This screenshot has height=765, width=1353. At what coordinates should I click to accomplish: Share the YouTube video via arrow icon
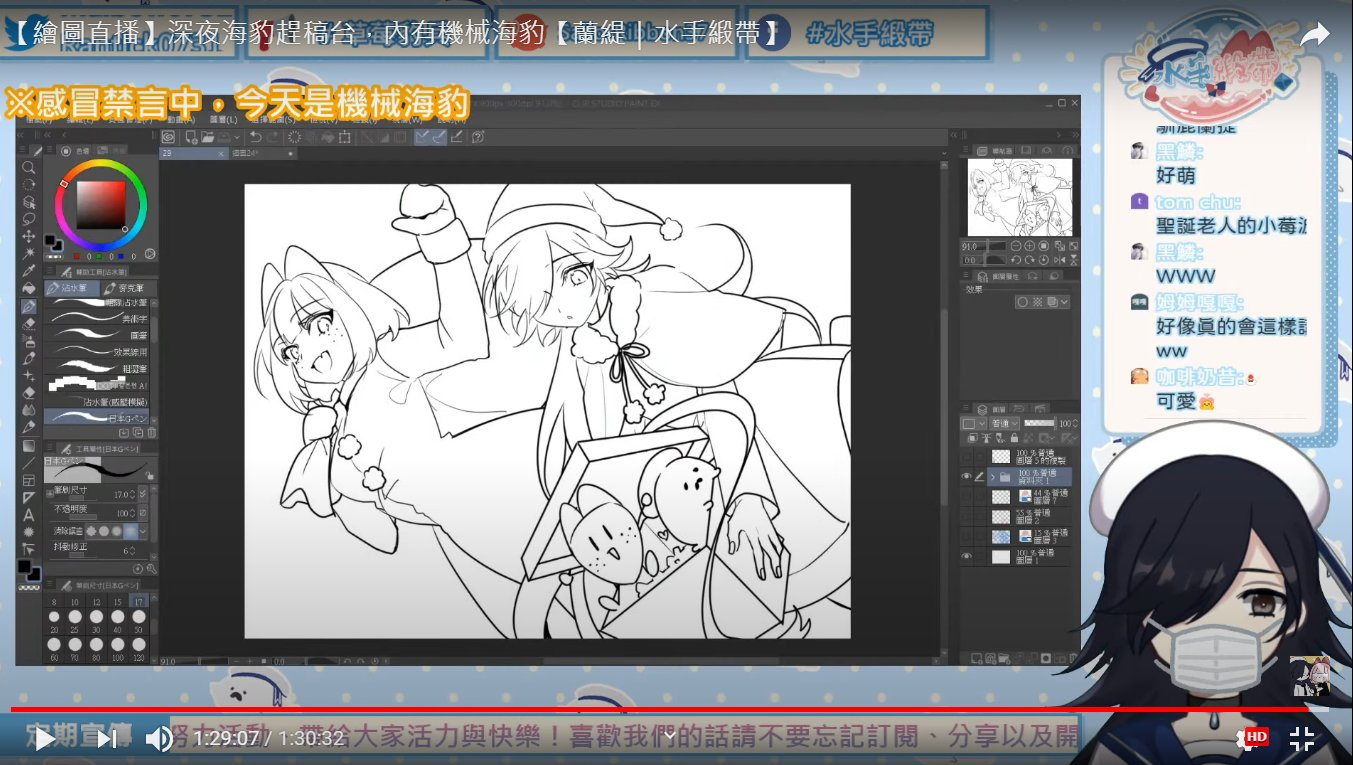(1315, 34)
